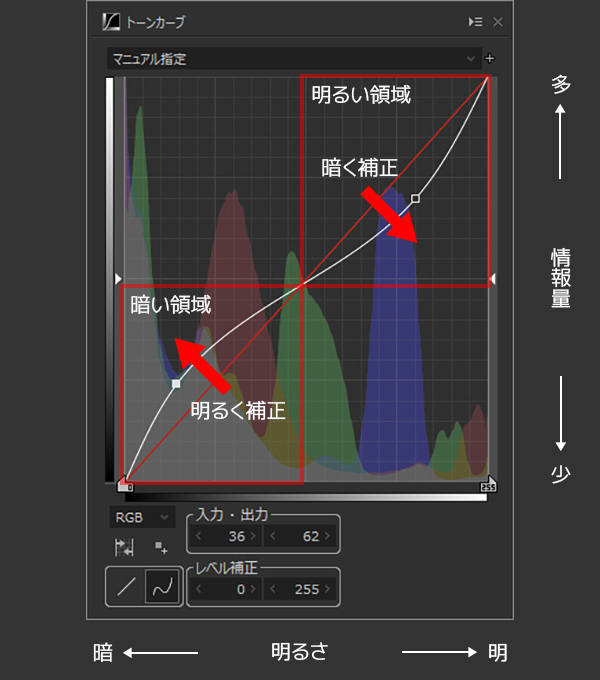This screenshot has height=680, width=600.
Task: Click the input field showing 36
Action: click(226, 536)
